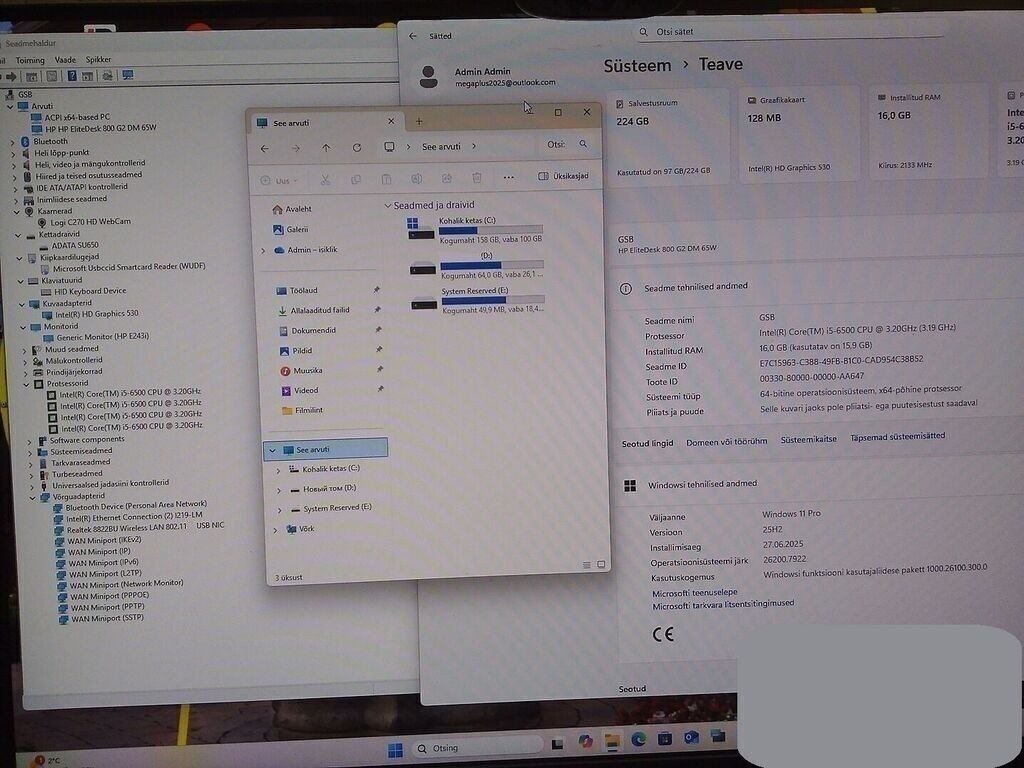Switch Explorer to large icons view button

(x=601, y=564)
